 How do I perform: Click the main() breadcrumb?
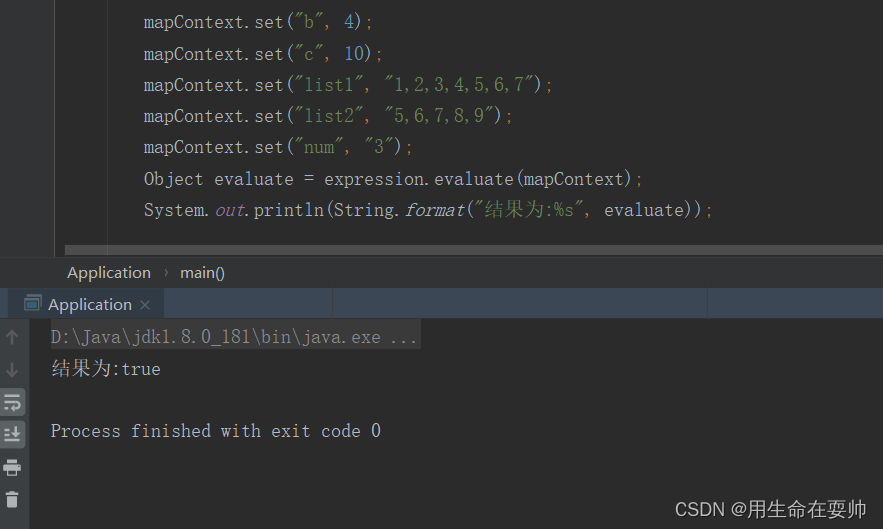click(x=202, y=273)
